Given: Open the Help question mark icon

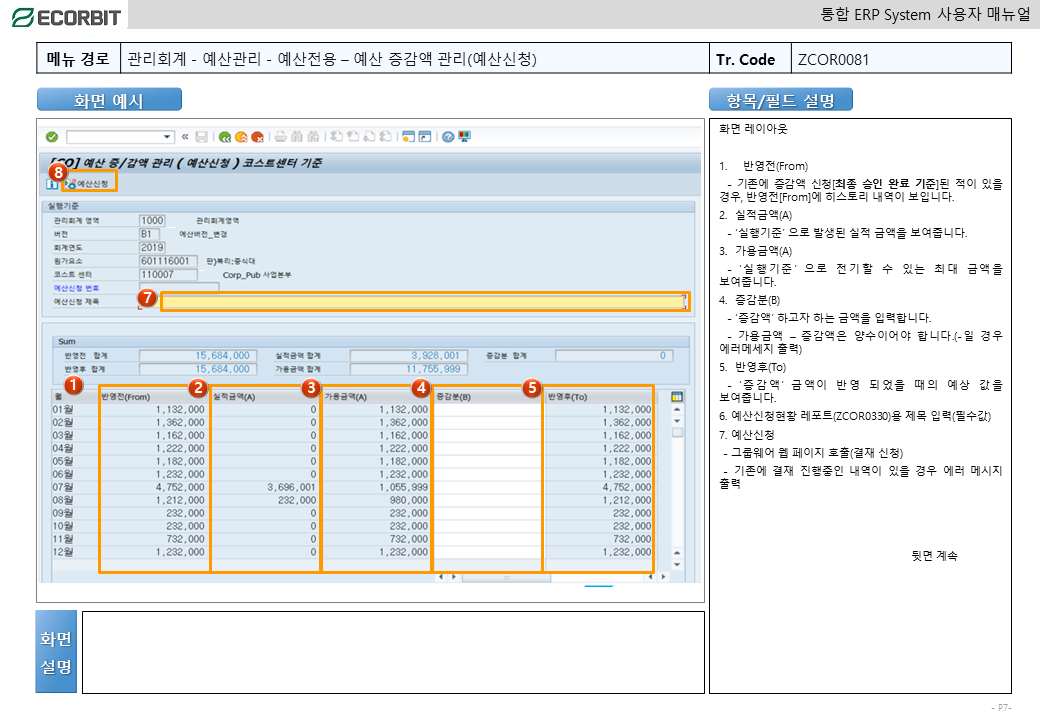Looking at the screenshot, I should pos(448,137).
